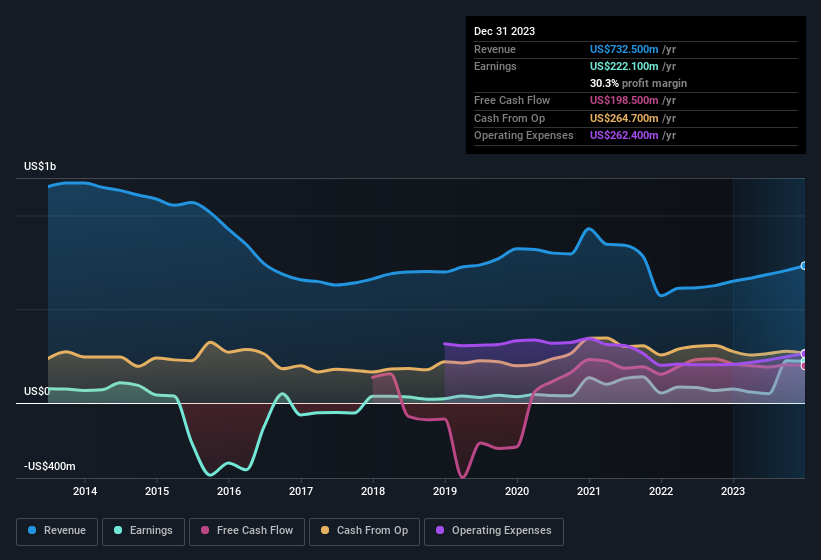Image resolution: width=821 pixels, height=560 pixels.
Task: Click the Dec 31 2023 tooltip header
Action: (504, 31)
